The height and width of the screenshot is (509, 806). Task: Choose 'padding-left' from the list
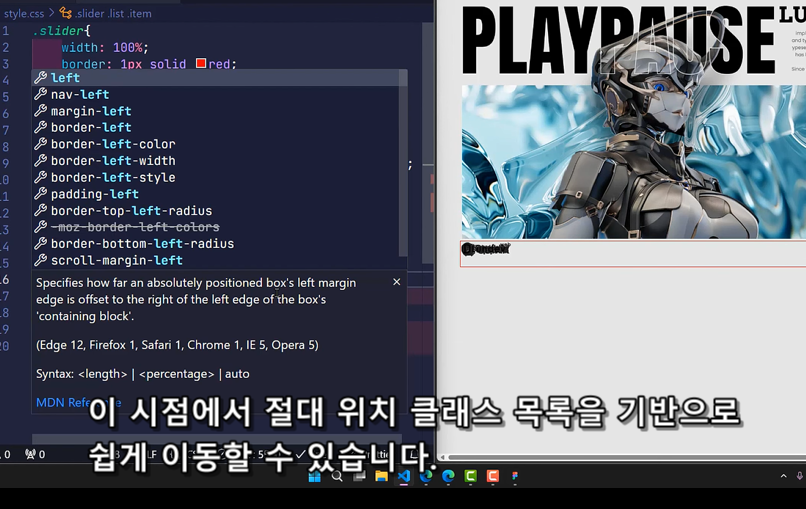[x=219, y=194]
